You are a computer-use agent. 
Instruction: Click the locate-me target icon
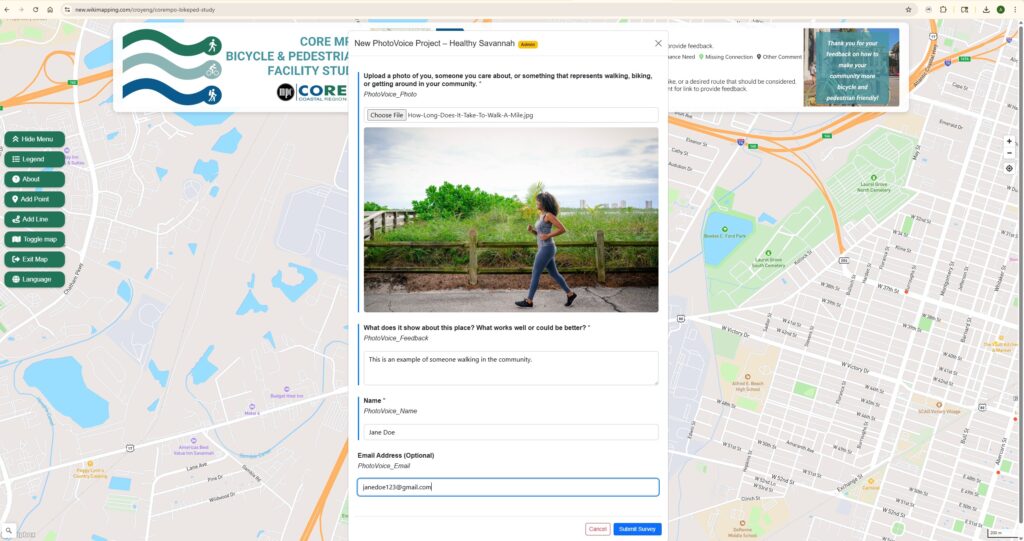coord(1009,168)
